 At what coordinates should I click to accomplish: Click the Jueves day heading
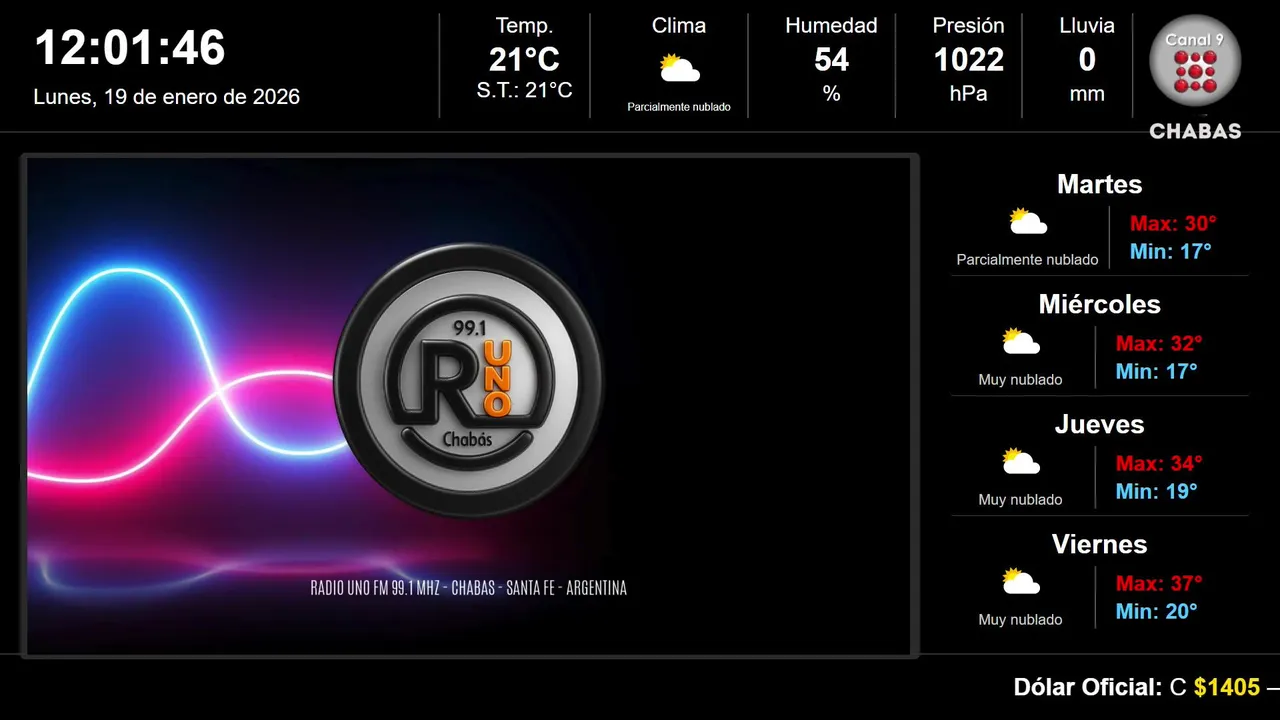[1099, 425]
